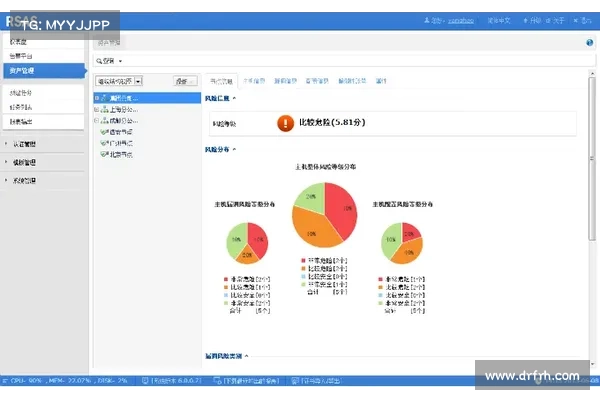Click the green shield icon of first leaf node

pyautogui.click(x=104, y=131)
